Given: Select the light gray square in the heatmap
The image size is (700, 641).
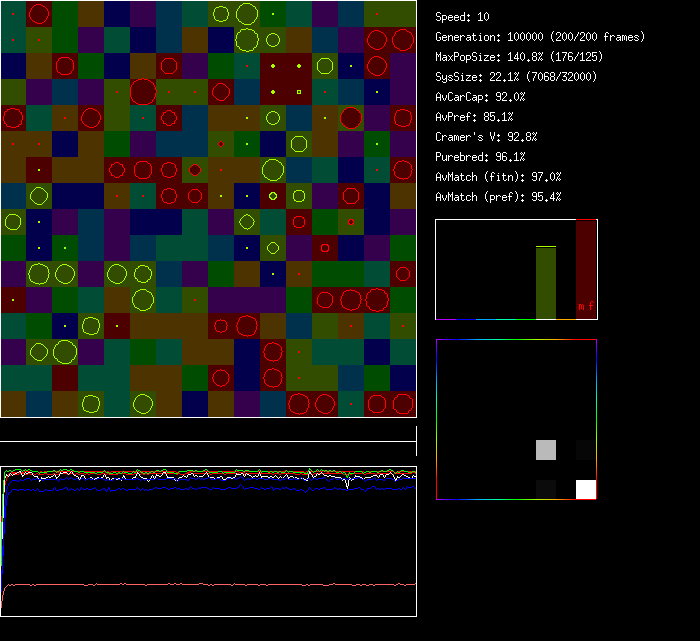Looking at the screenshot, I should pyautogui.click(x=546, y=449).
